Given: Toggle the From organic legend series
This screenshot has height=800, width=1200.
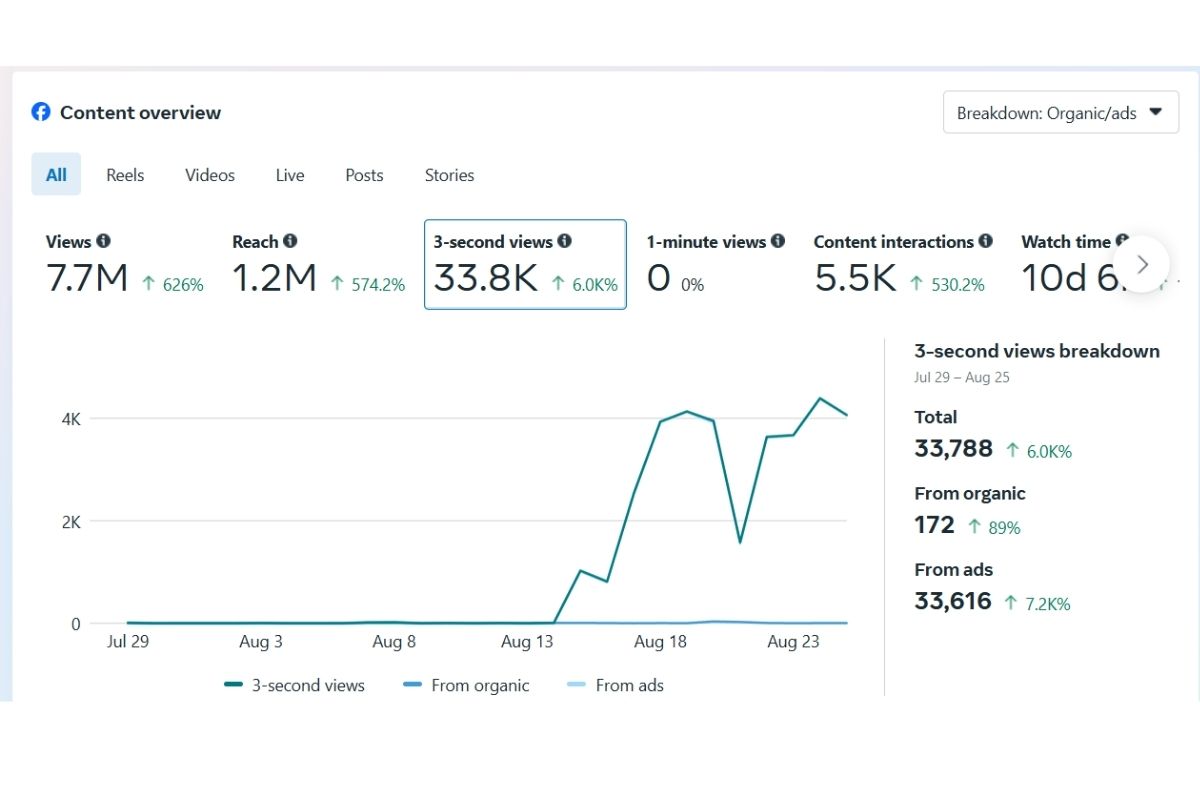Looking at the screenshot, I should [x=466, y=685].
